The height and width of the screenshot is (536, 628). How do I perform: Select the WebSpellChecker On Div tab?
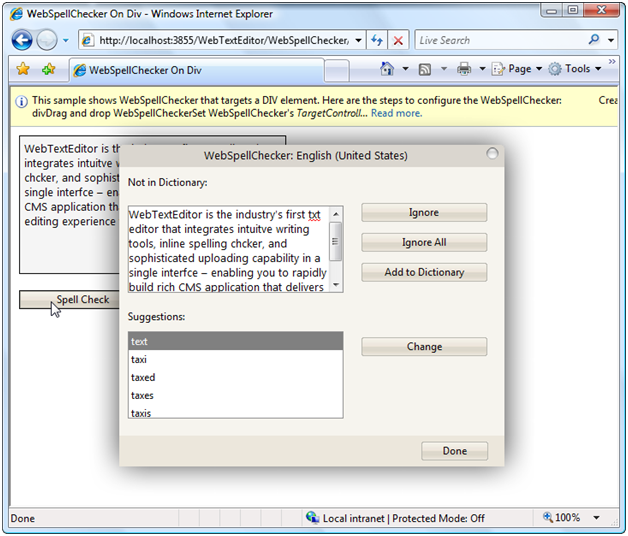tap(145, 70)
